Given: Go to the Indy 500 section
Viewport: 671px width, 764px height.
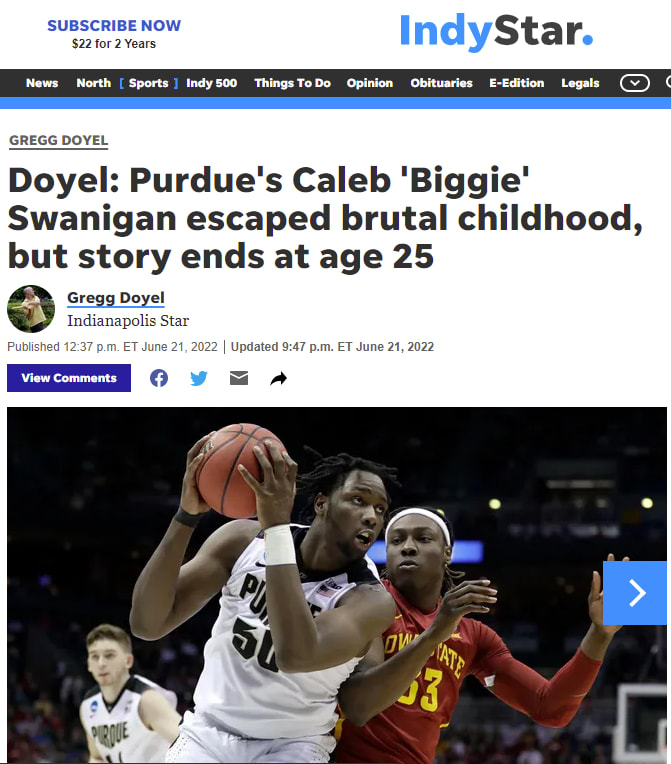Looking at the screenshot, I should click(211, 83).
